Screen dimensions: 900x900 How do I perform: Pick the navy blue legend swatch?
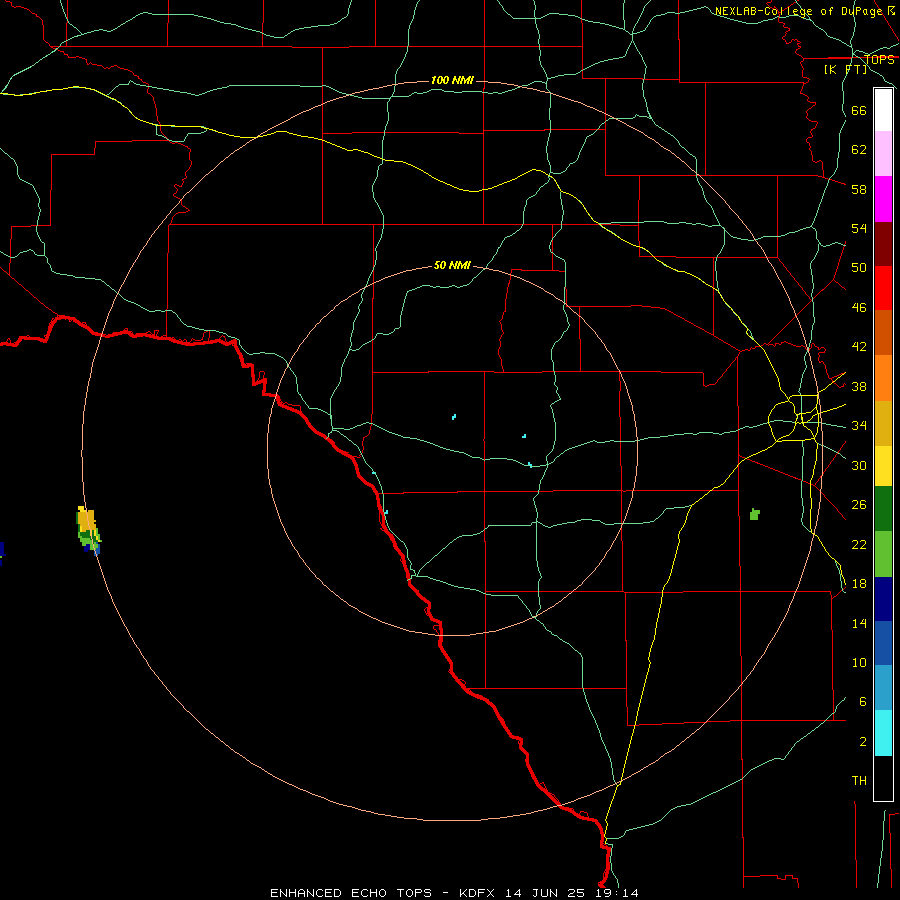[x=883, y=599]
